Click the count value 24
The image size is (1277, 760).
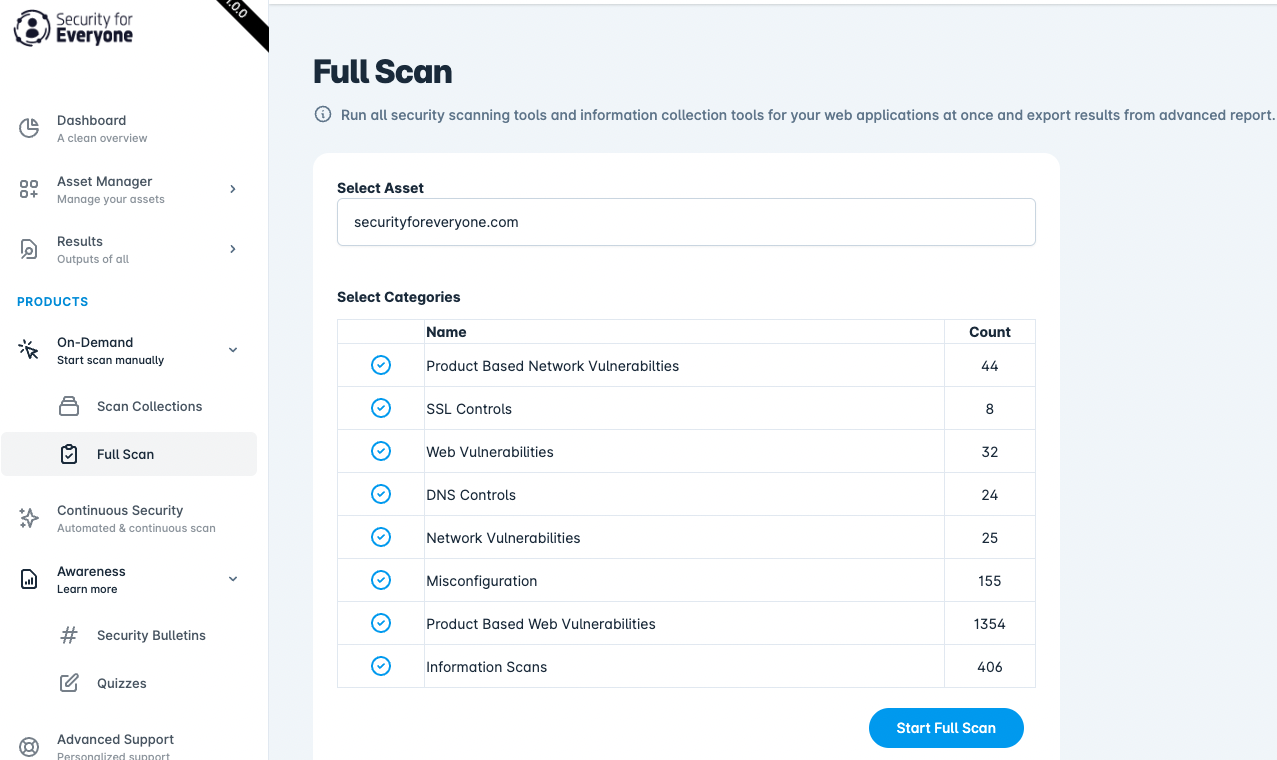pos(990,495)
